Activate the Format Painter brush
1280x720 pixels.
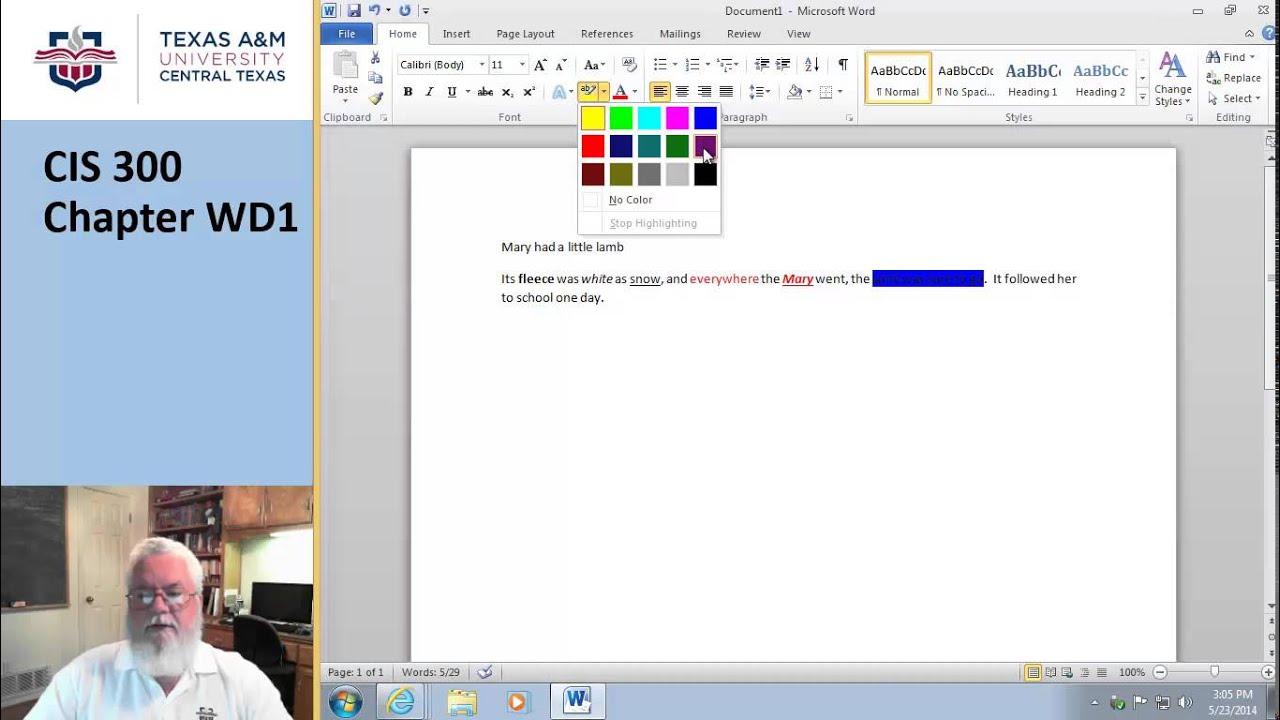tap(375, 98)
